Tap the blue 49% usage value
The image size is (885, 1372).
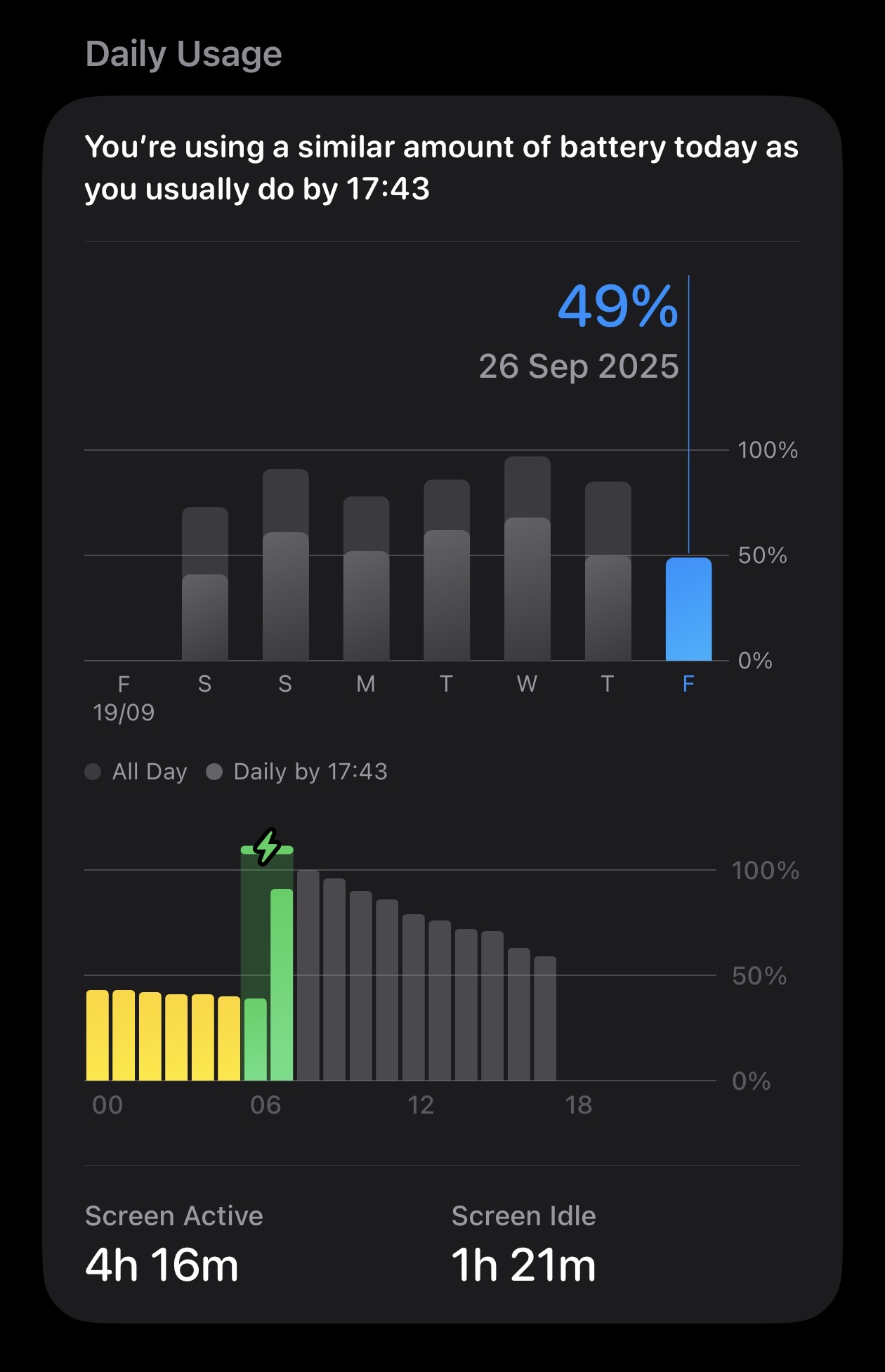617,307
